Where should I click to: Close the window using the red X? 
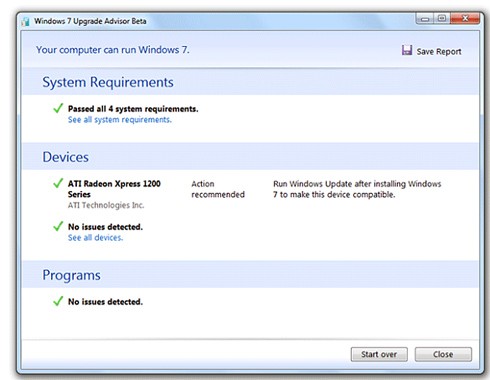465,19
